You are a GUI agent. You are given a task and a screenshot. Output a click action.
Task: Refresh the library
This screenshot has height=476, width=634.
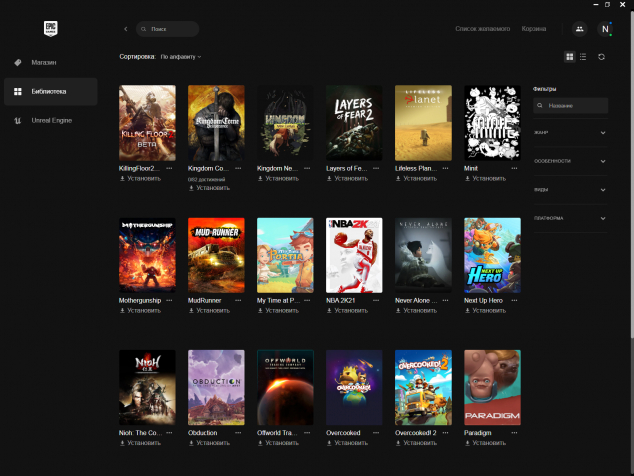[x=601, y=57]
